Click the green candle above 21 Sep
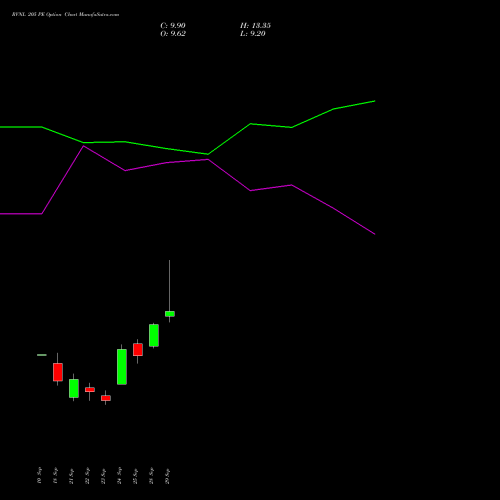This screenshot has width=500, height=500. [x=74, y=388]
